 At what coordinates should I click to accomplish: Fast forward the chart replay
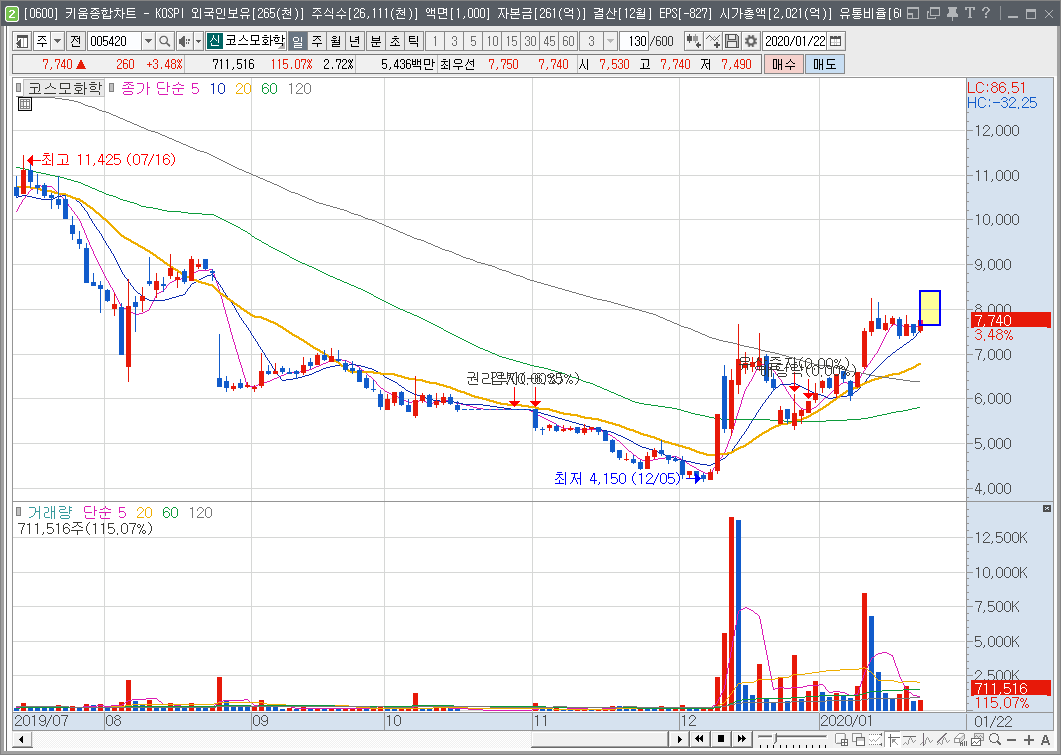[742, 739]
